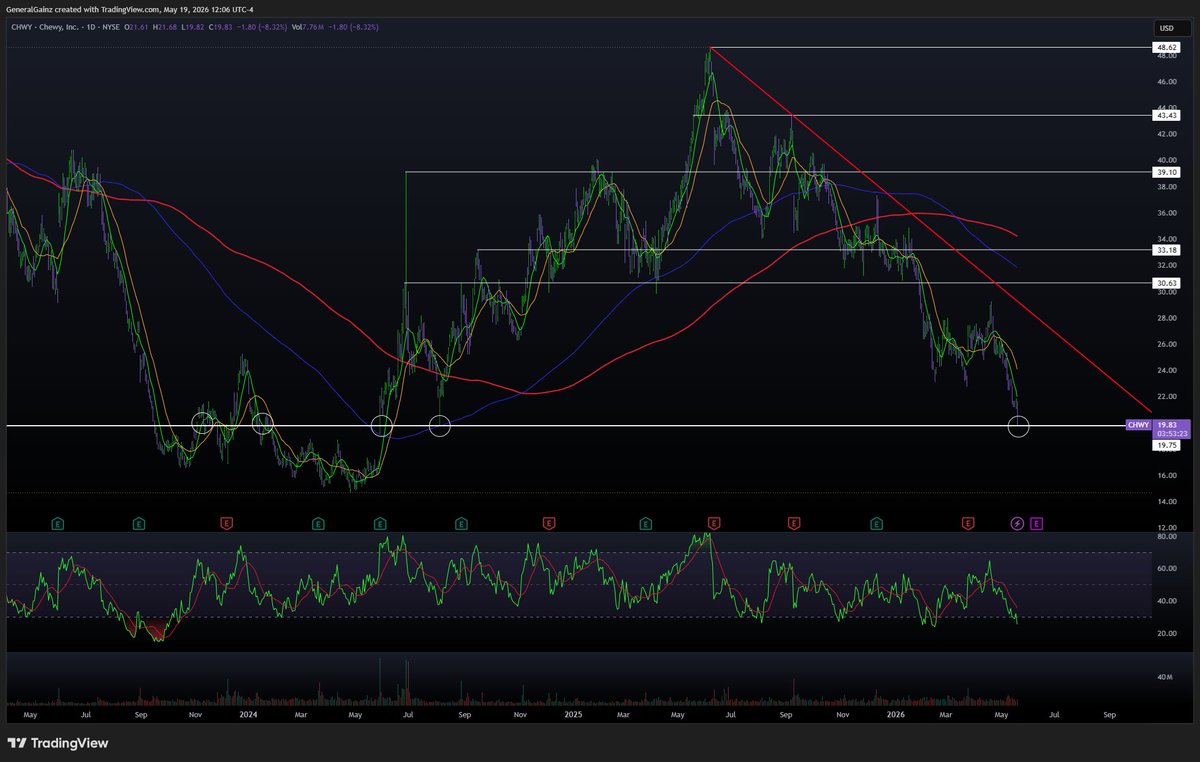The image size is (1200, 762).
Task: Click the TradingView logo
Action: pyautogui.click(x=58, y=743)
